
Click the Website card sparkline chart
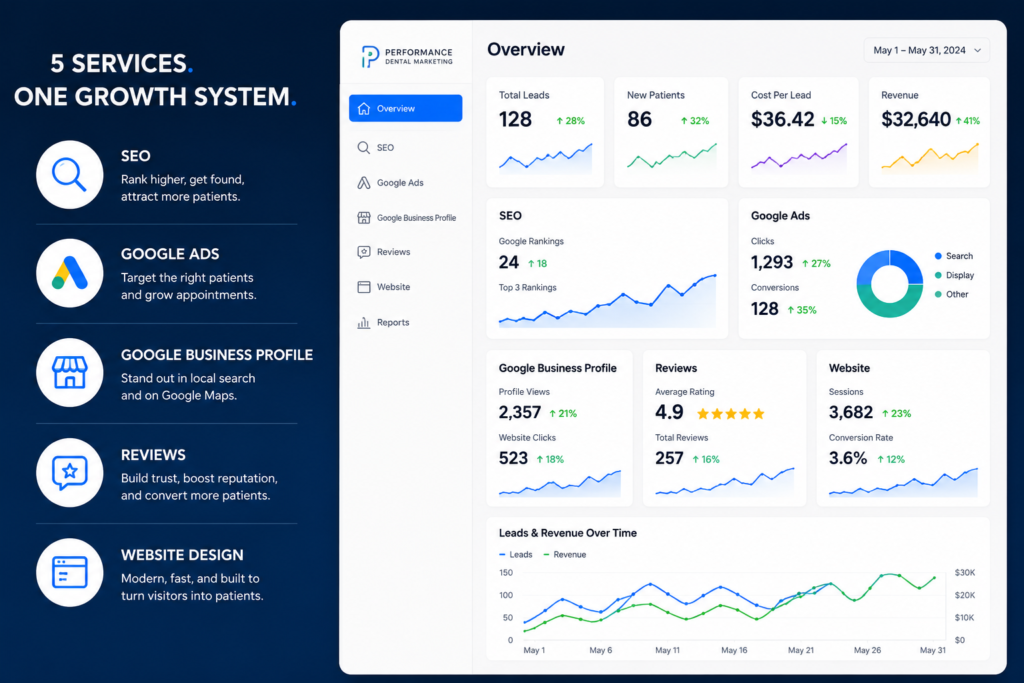click(903, 483)
